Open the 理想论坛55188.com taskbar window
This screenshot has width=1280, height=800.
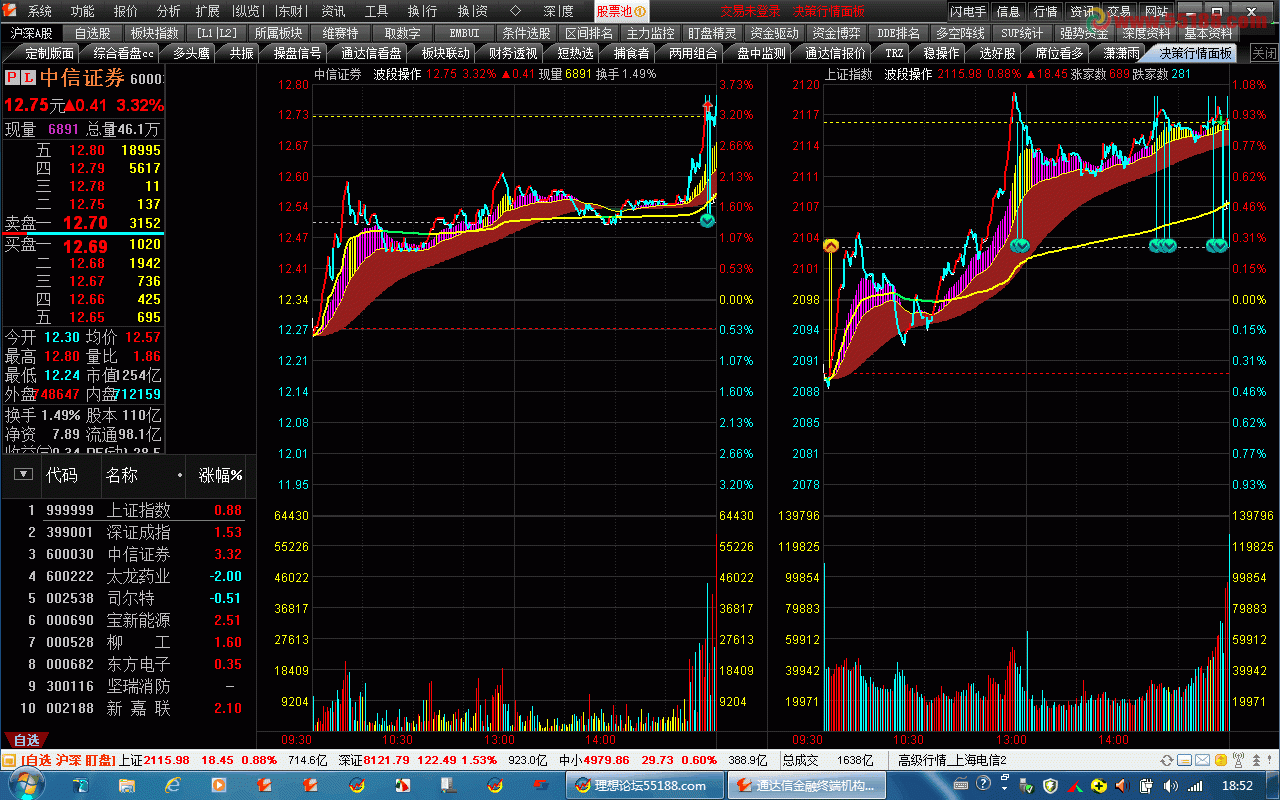[645, 786]
